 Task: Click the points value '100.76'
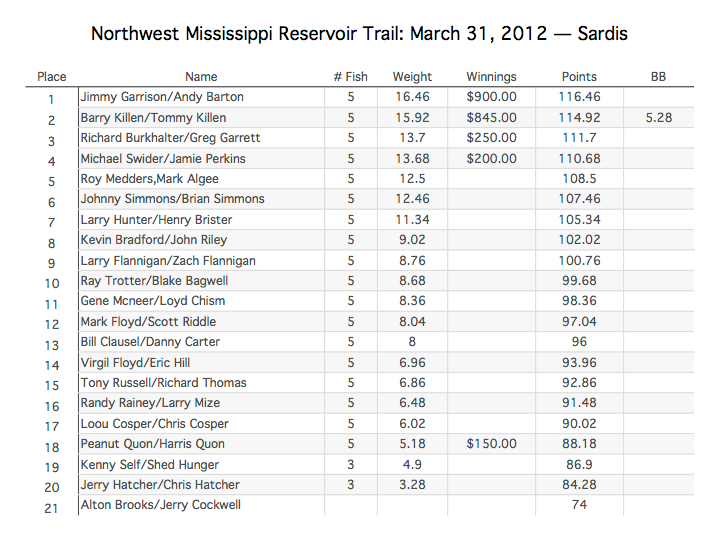579,260
